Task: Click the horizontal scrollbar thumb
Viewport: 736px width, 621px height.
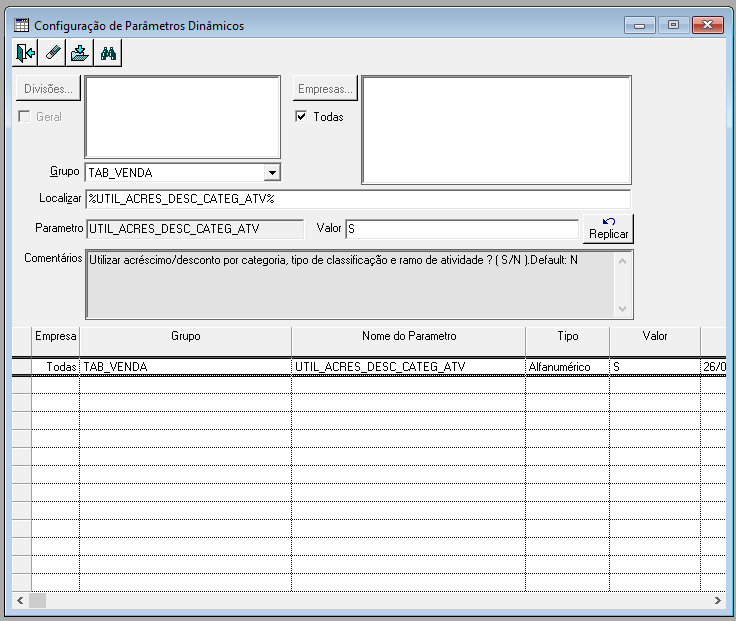Action: [x=38, y=600]
